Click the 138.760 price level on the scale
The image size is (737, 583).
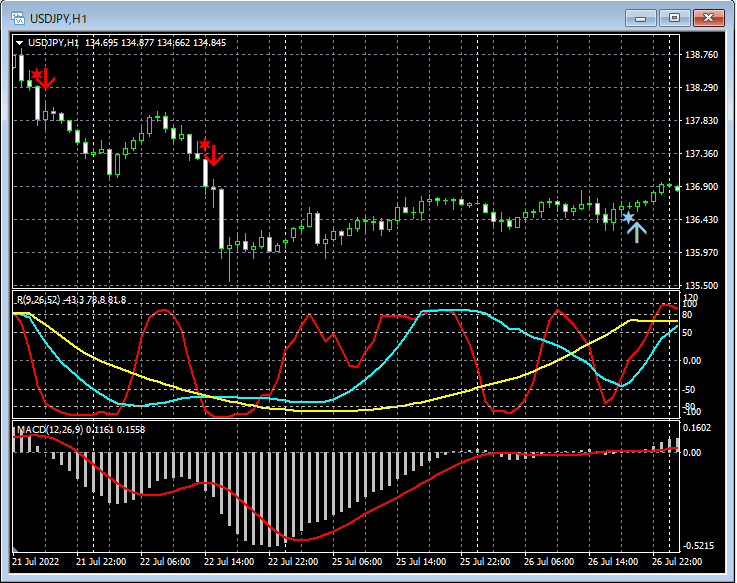[701, 55]
